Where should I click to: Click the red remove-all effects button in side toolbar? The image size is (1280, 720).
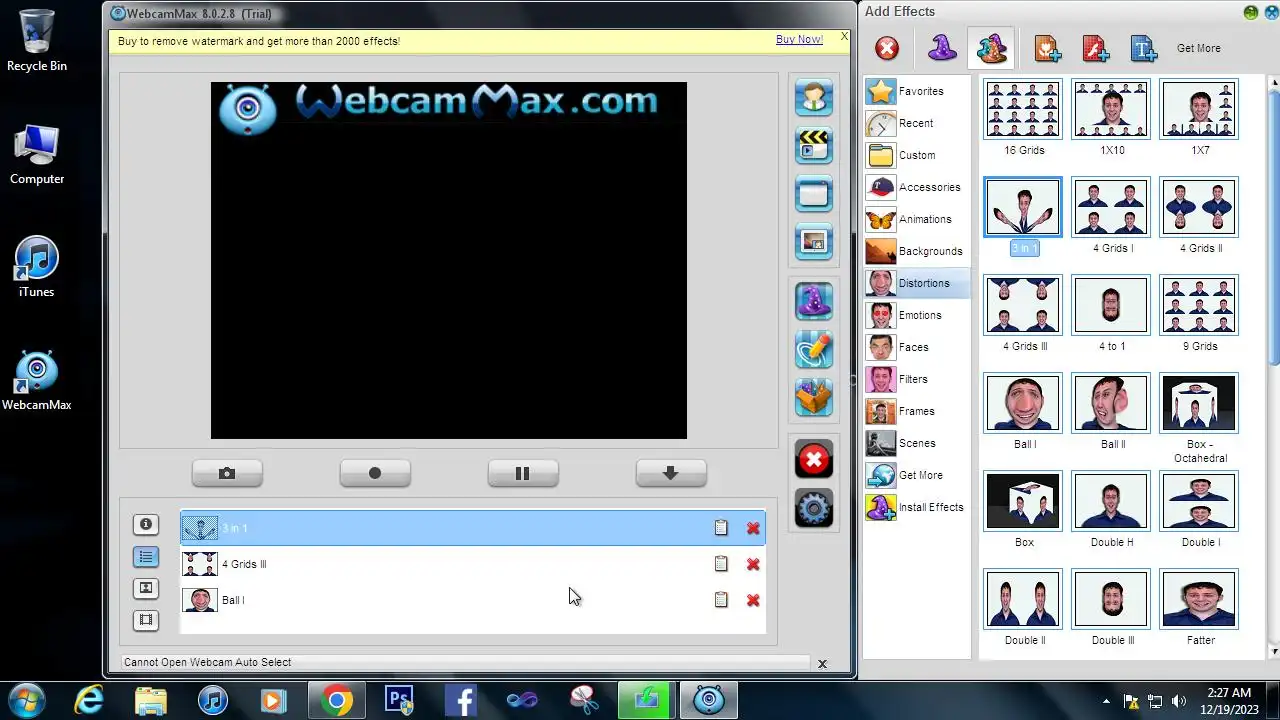814,460
